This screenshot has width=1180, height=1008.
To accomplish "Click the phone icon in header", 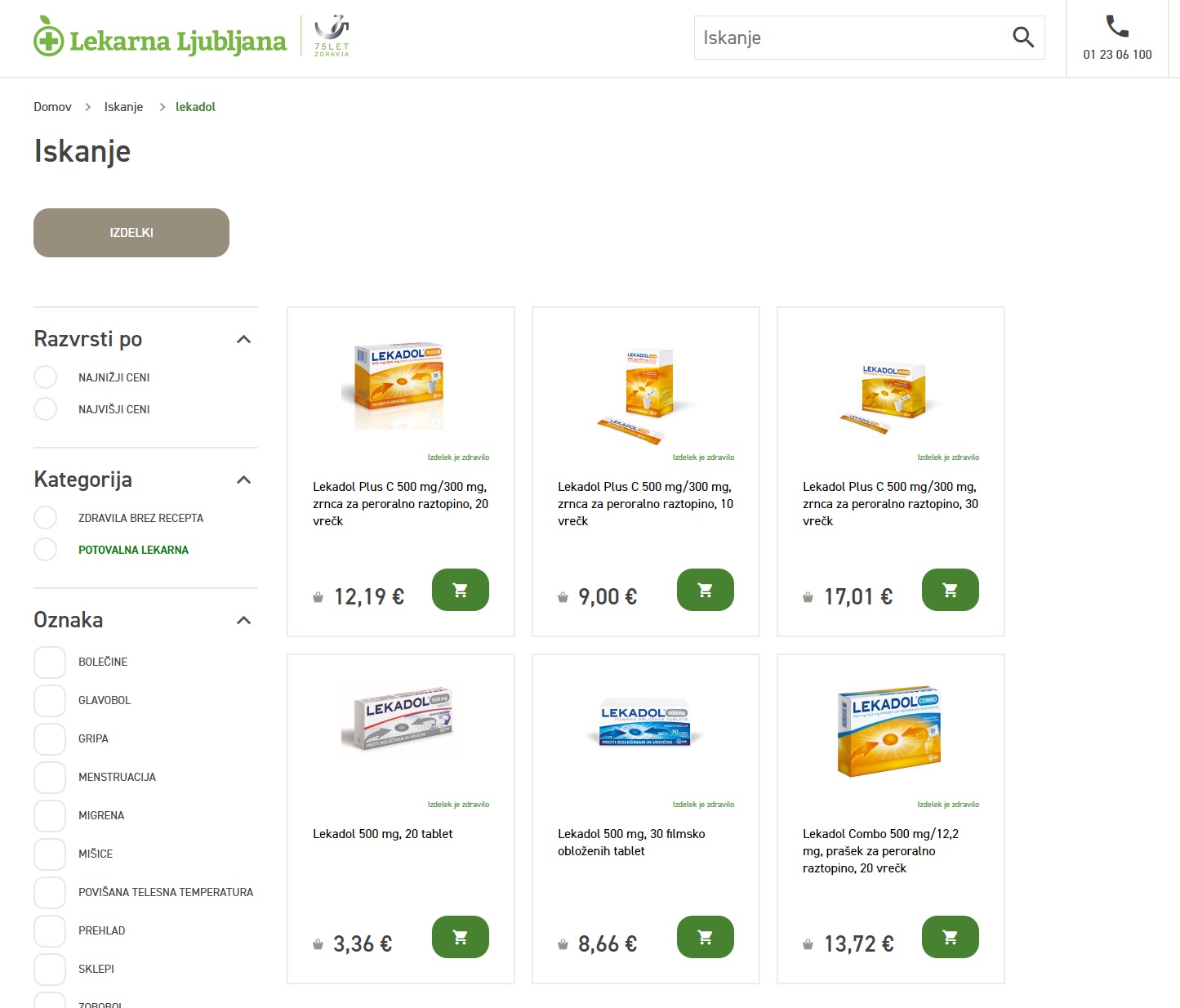I will [1116, 27].
